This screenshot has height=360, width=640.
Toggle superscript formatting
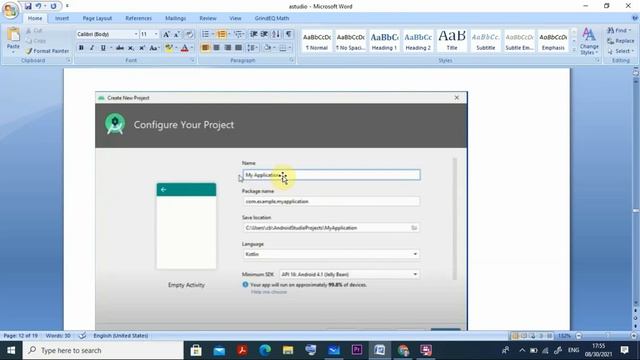point(142,48)
